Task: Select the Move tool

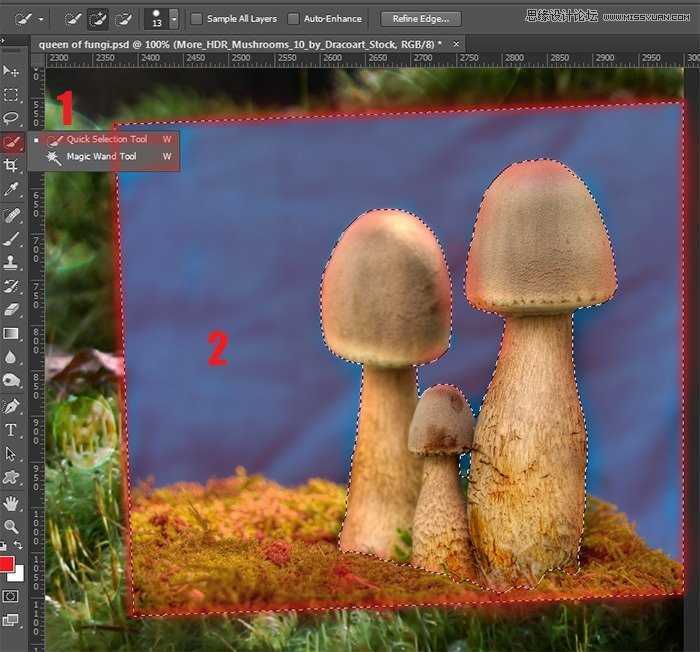Action: pyautogui.click(x=11, y=71)
